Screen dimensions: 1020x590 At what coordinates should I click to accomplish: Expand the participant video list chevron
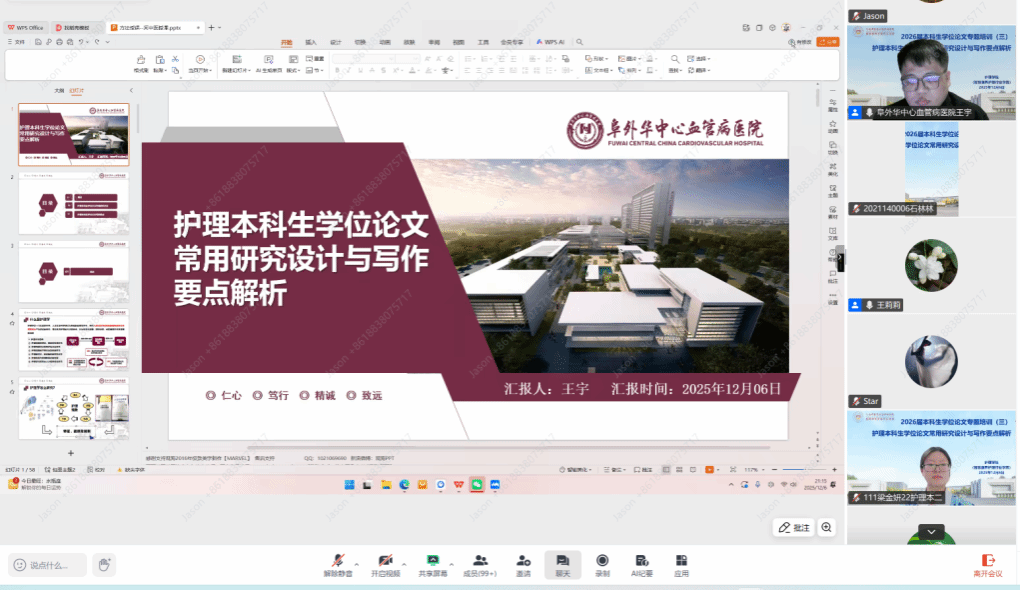(931, 531)
